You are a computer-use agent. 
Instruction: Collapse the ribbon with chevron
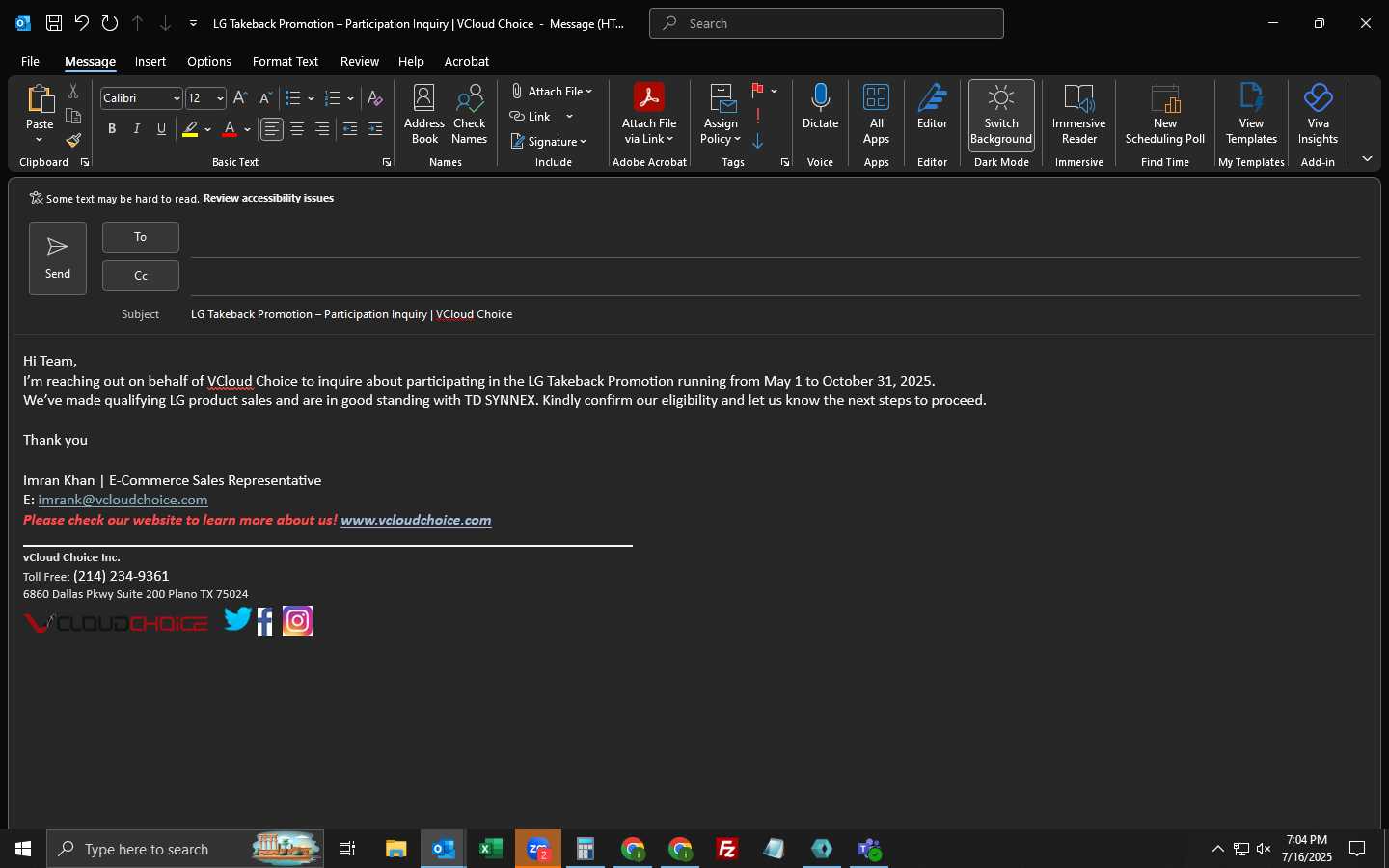[x=1367, y=159]
